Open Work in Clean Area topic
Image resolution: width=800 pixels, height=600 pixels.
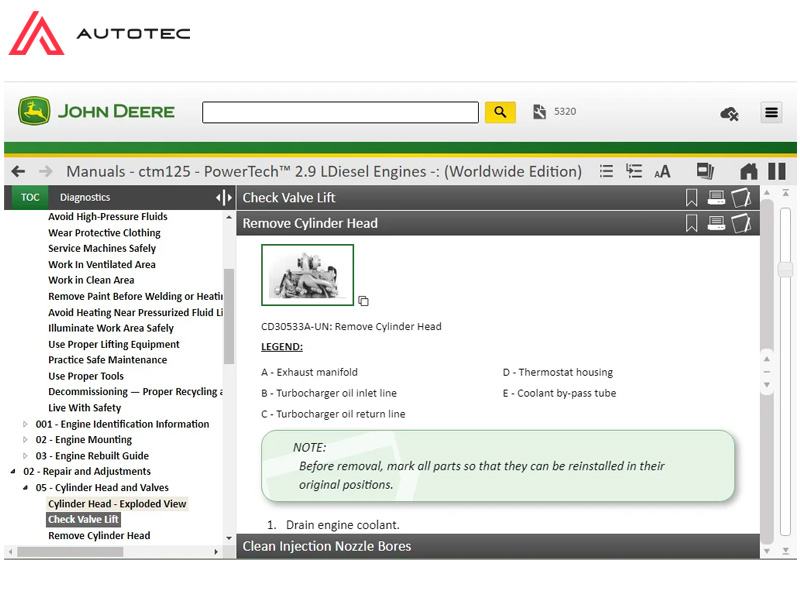point(91,280)
